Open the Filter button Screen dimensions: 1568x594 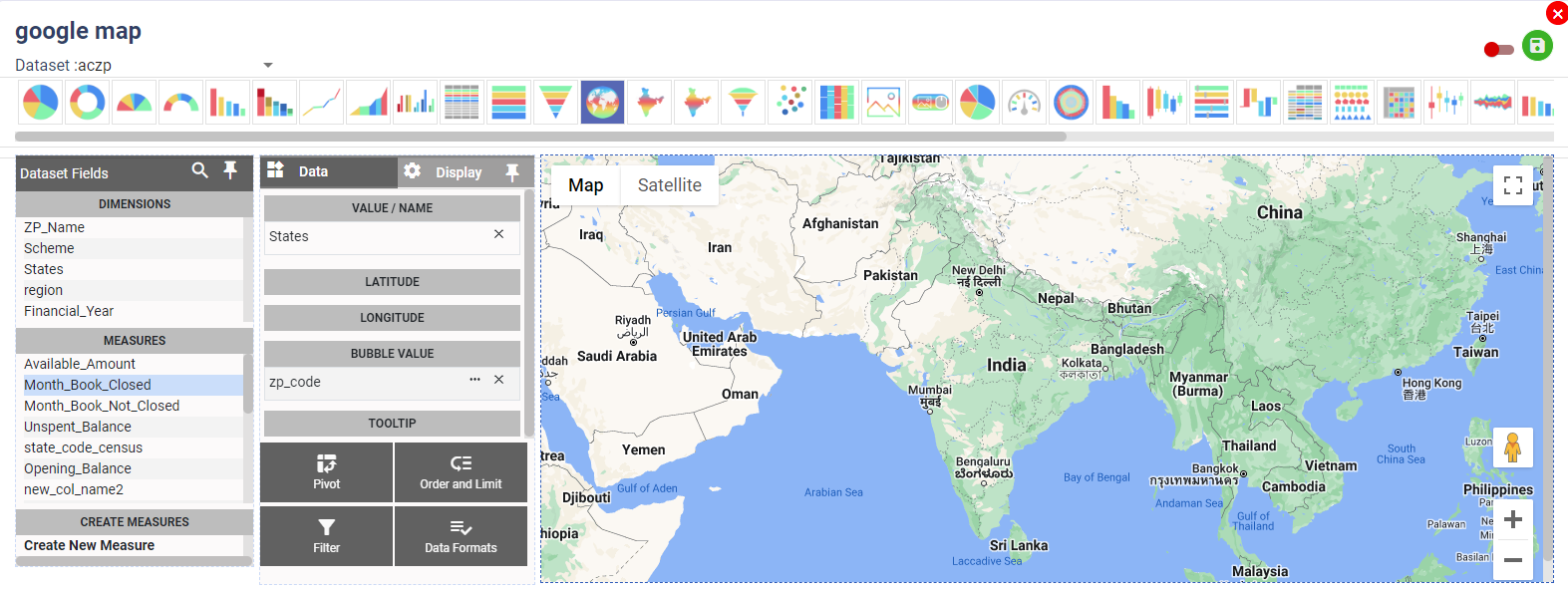(x=326, y=536)
